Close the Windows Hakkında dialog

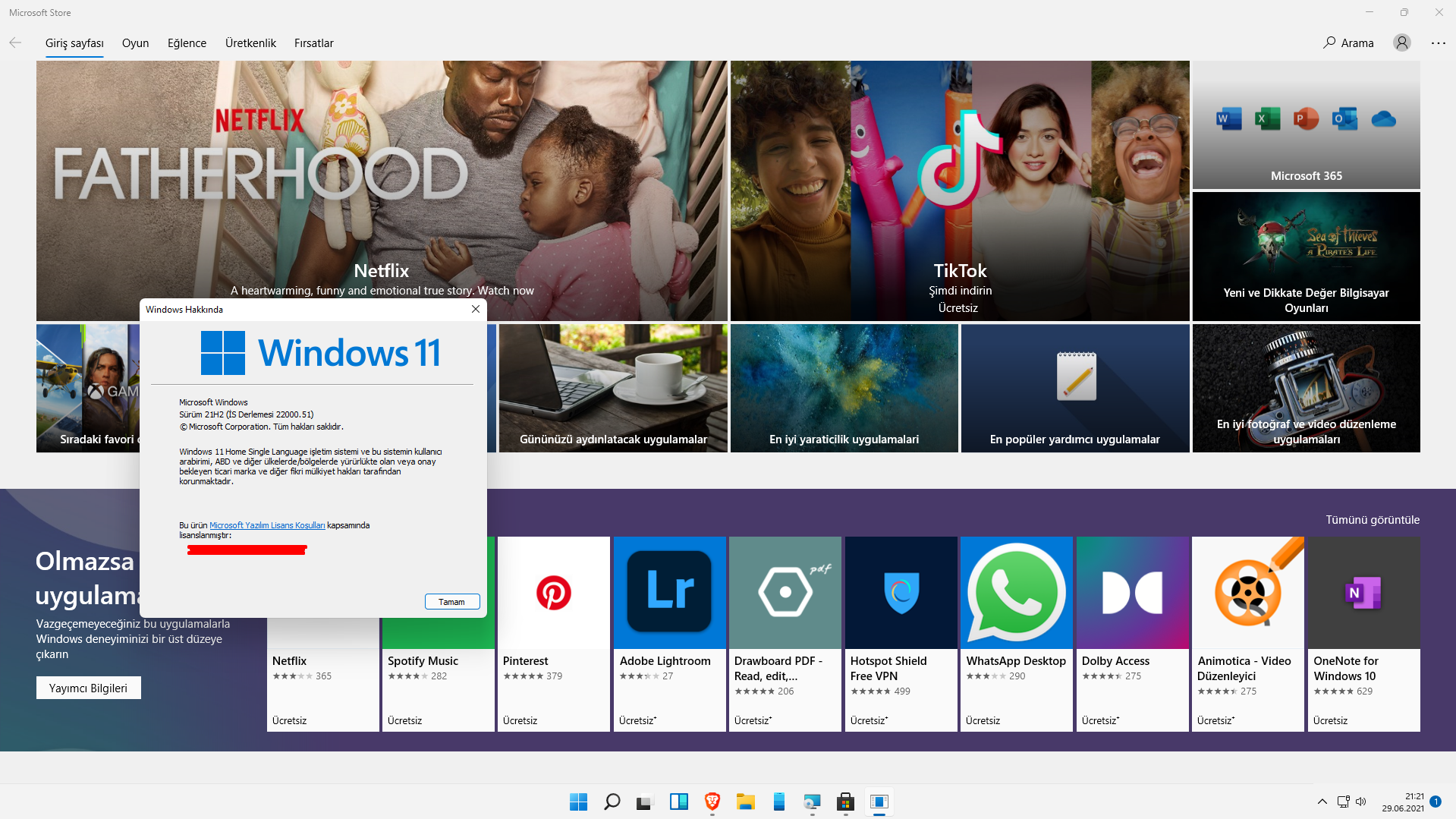(x=476, y=309)
